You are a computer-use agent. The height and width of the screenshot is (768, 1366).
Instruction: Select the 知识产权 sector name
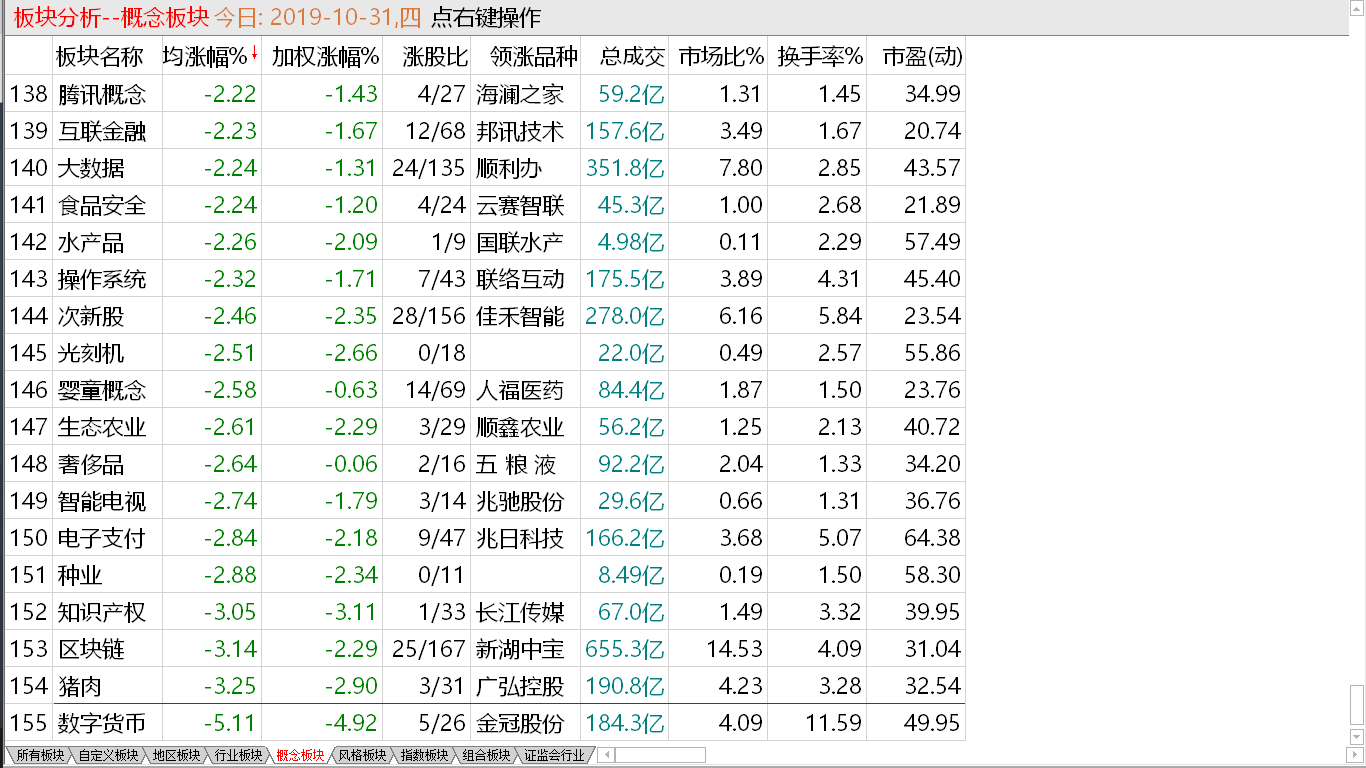point(102,612)
